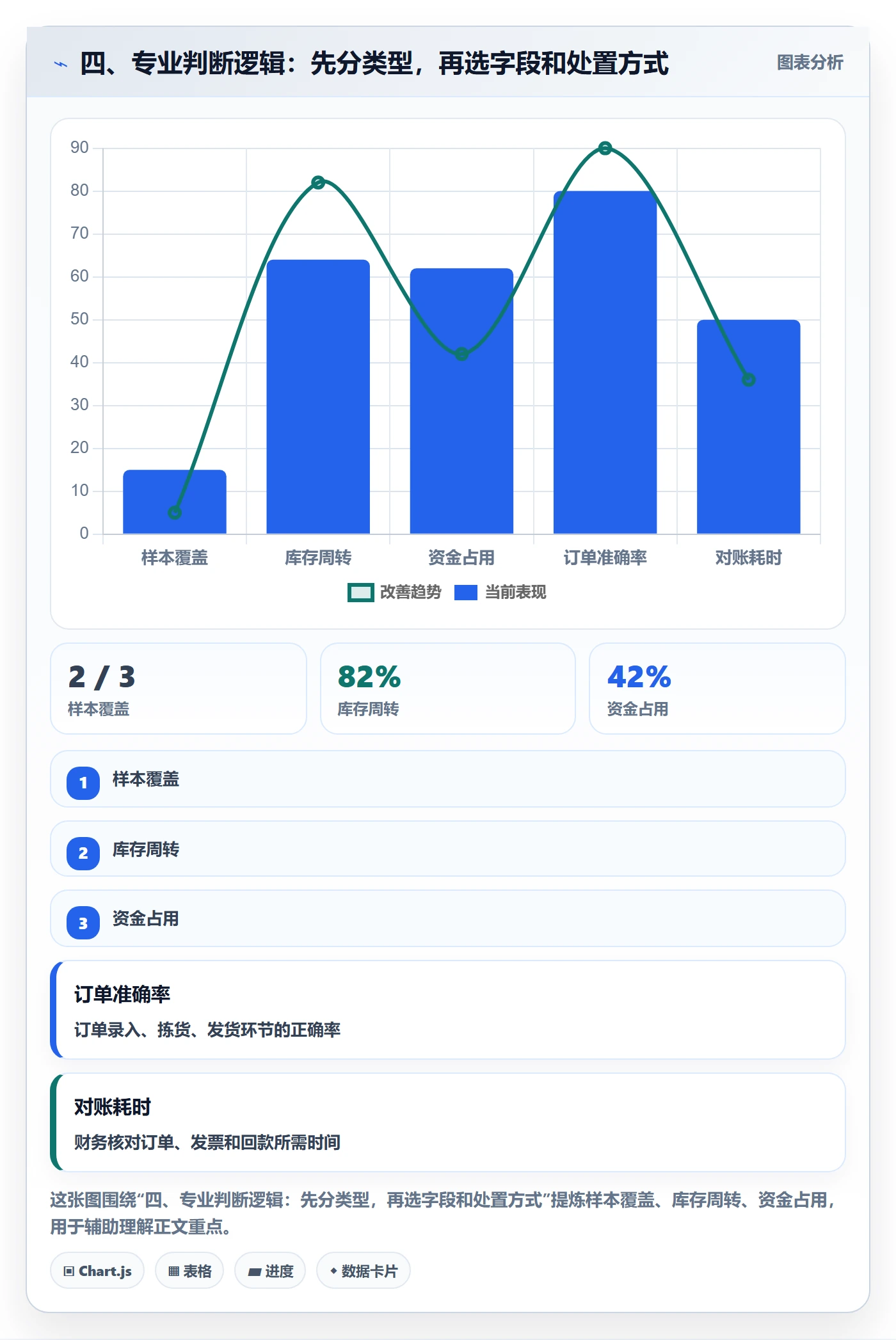The image size is (896, 1340).
Task: Open list row 库存周转
Action: (448, 849)
